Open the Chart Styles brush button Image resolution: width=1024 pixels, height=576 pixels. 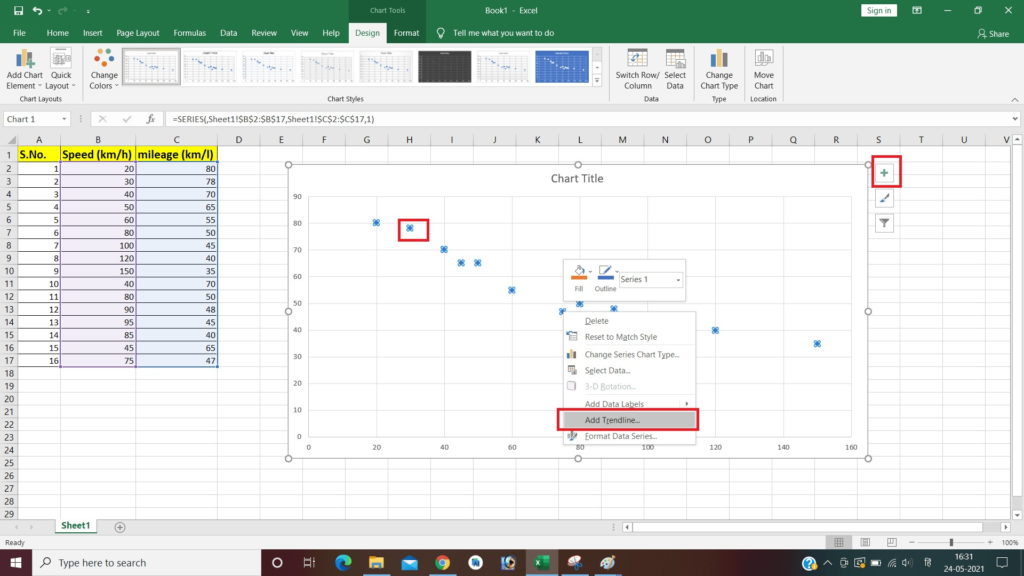pyautogui.click(x=884, y=199)
